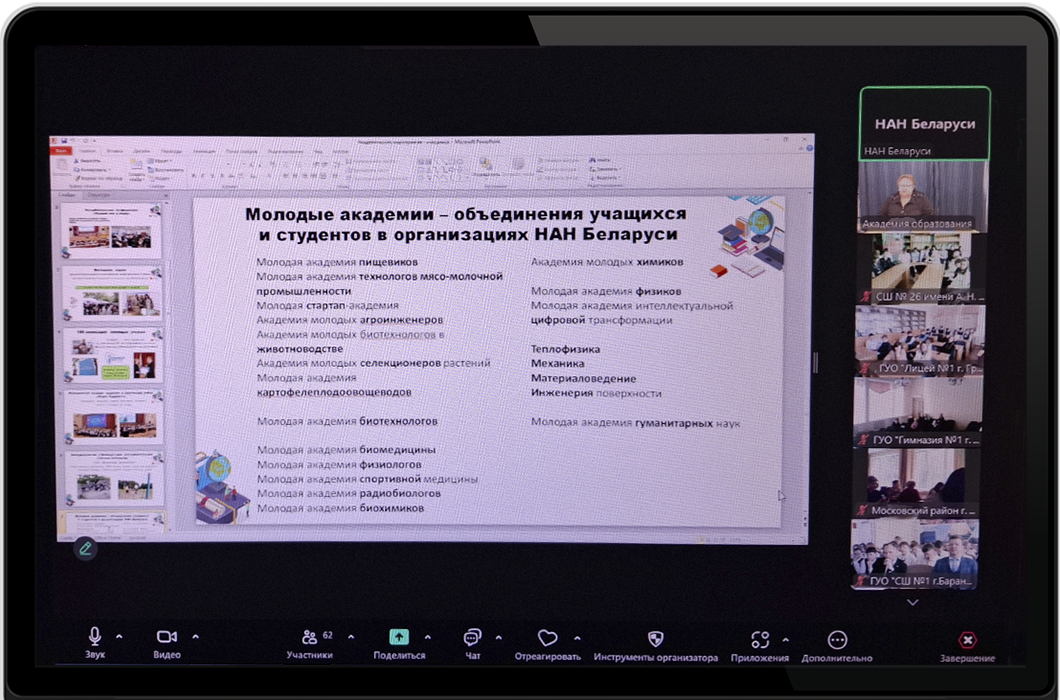Click the annotation pencil icon on the shared screen

85,549
